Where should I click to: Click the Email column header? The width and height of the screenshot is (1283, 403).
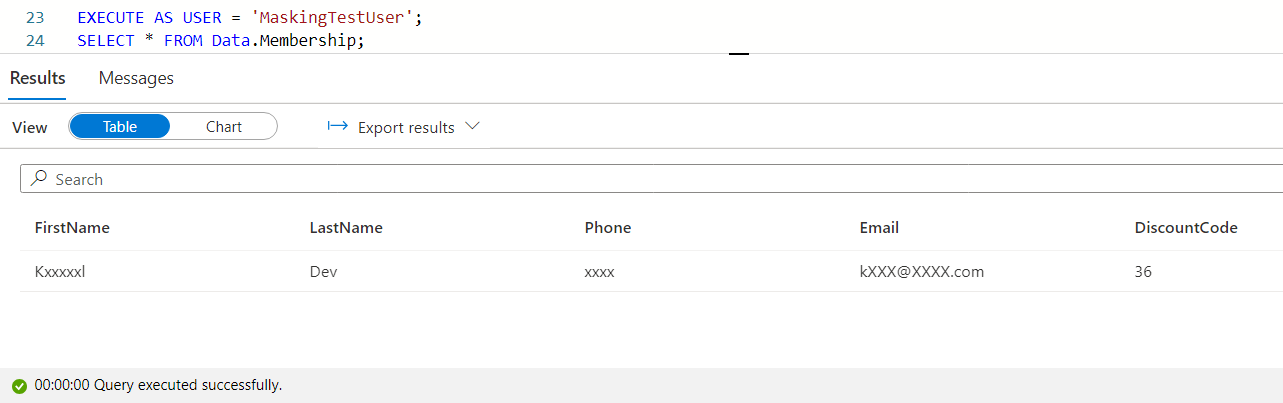[x=879, y=228]
